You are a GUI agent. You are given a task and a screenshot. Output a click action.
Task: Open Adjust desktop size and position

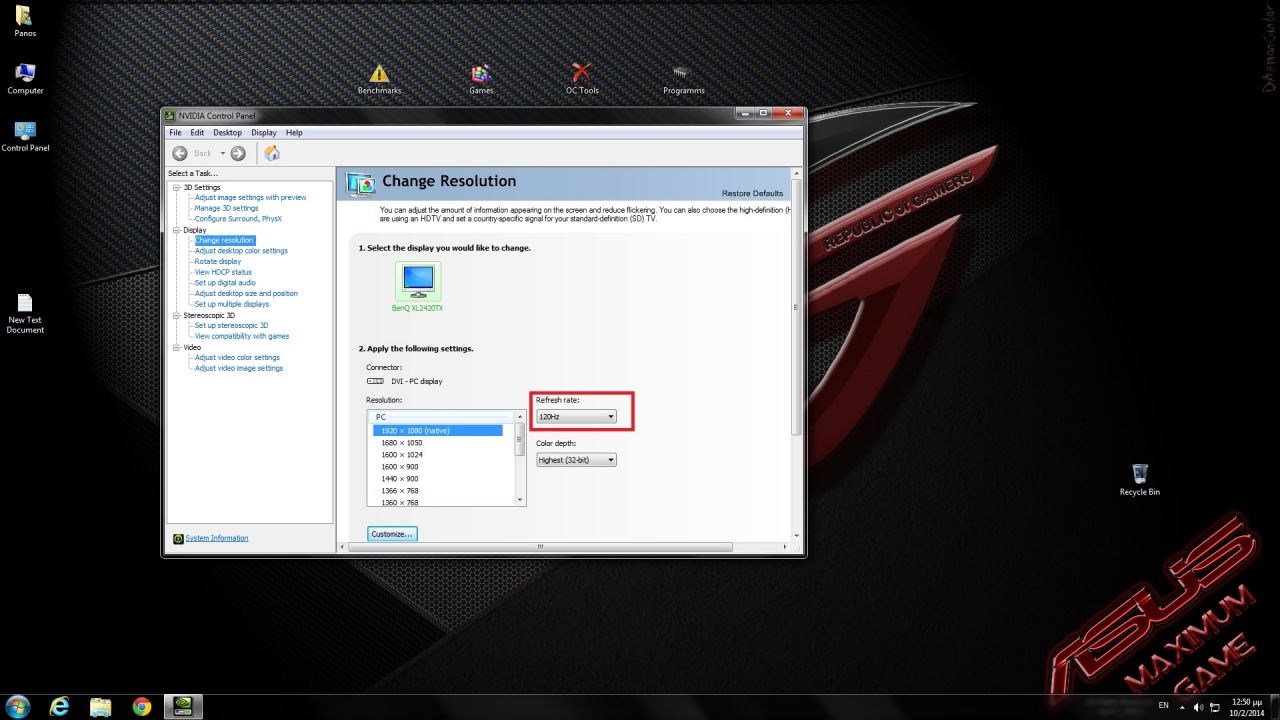point(246,294)
